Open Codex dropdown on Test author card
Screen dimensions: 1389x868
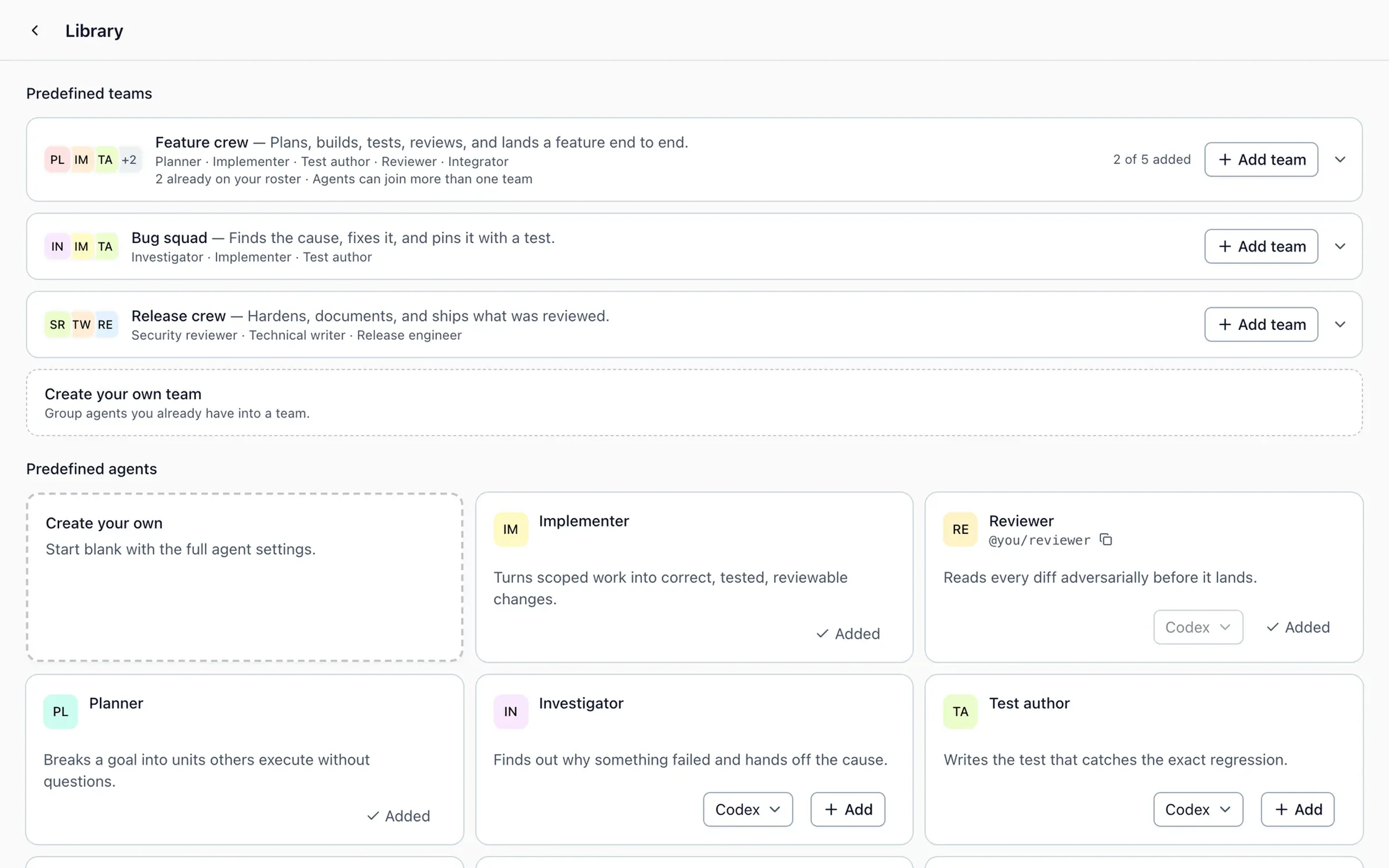click(1198, 810)
